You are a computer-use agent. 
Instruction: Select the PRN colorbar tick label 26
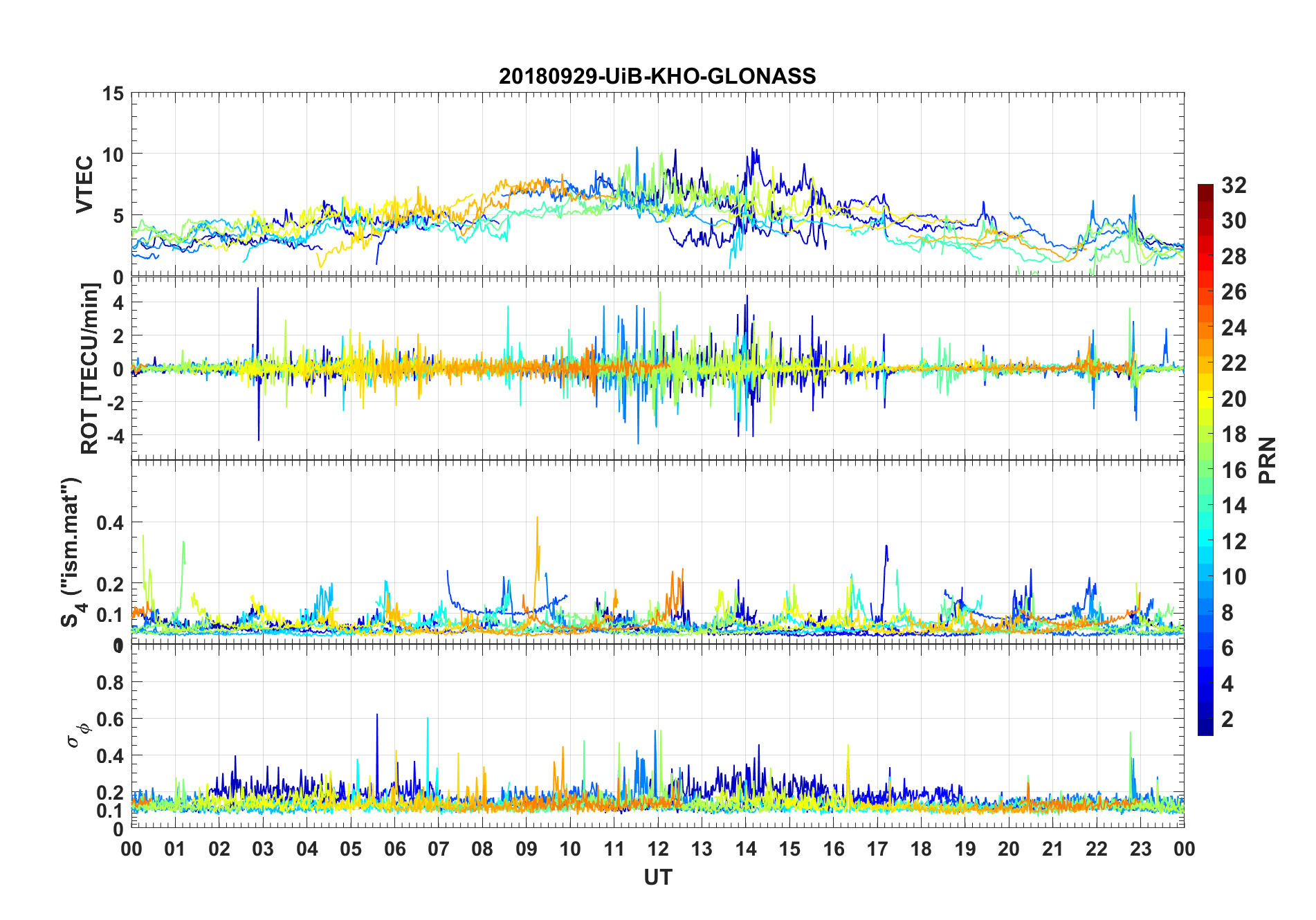(1234, 292)
